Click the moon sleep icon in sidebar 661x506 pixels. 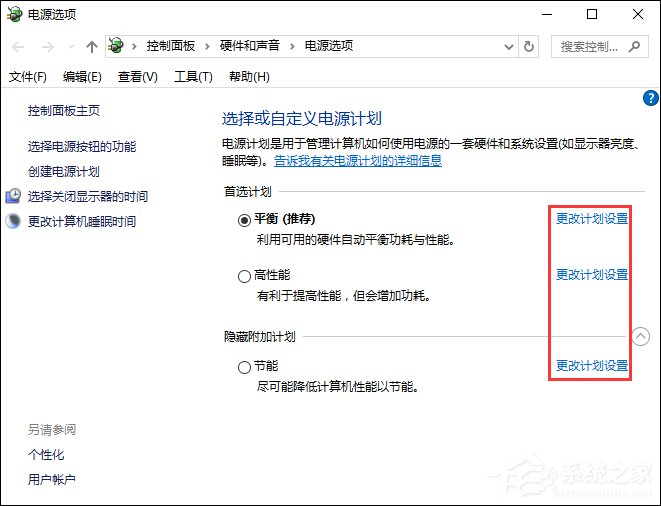[x=13, y=221]
